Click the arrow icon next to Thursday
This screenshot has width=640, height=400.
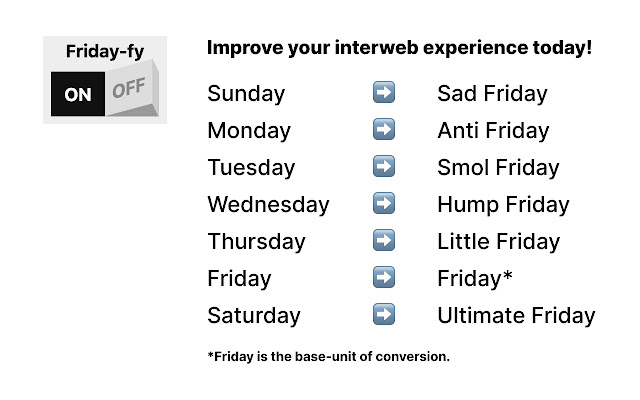[x=383, y=241]
